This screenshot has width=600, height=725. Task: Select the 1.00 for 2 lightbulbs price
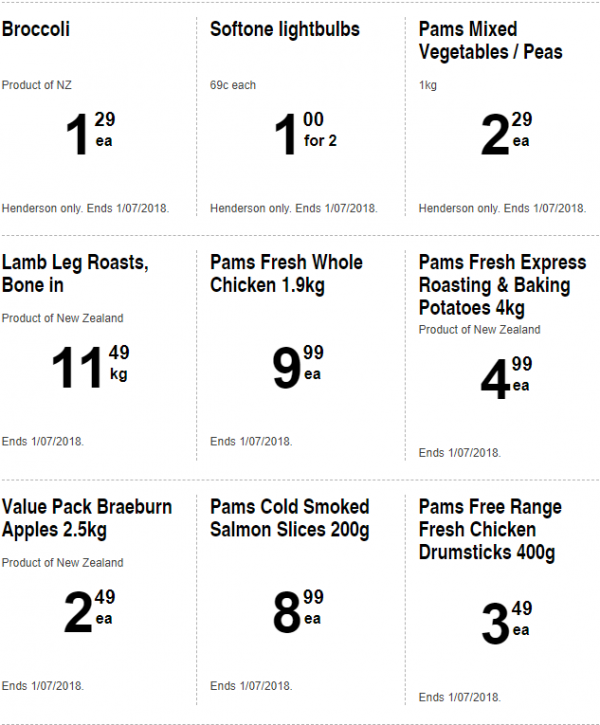point(305,134)
